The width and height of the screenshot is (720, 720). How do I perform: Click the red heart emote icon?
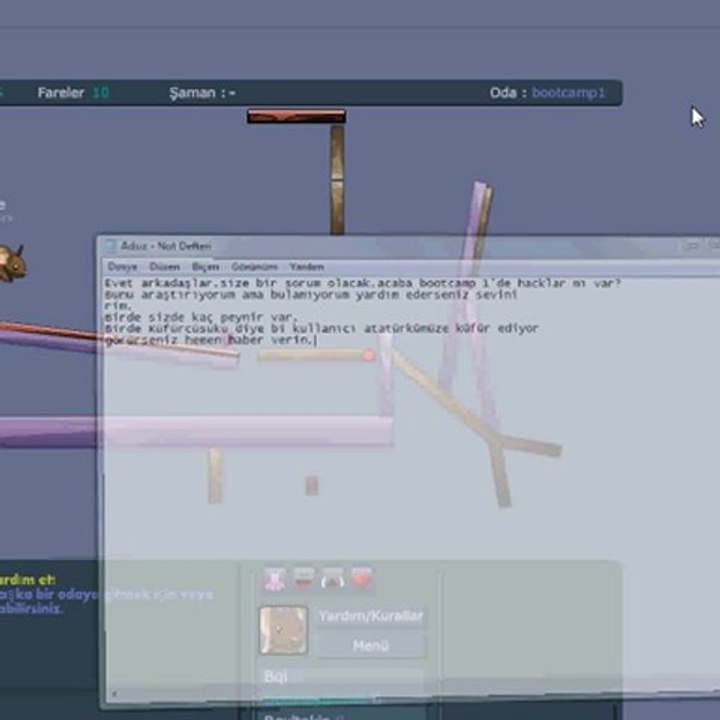pos(361,578)
